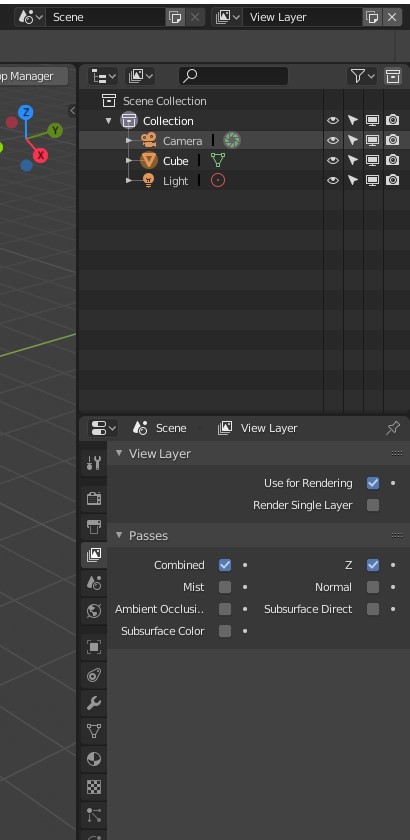Open the Output properties tab
The image size is (410, 840).
94,527
